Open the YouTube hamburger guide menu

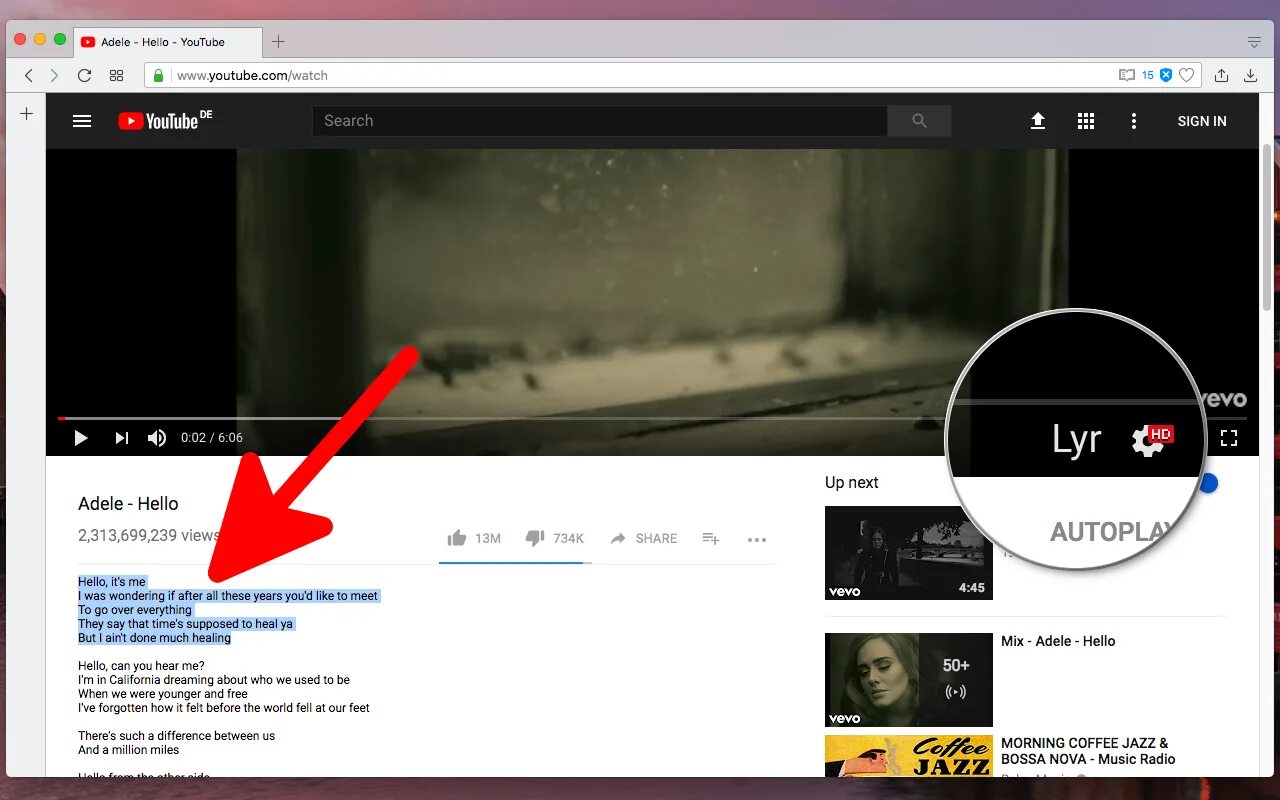click(82, 121)
